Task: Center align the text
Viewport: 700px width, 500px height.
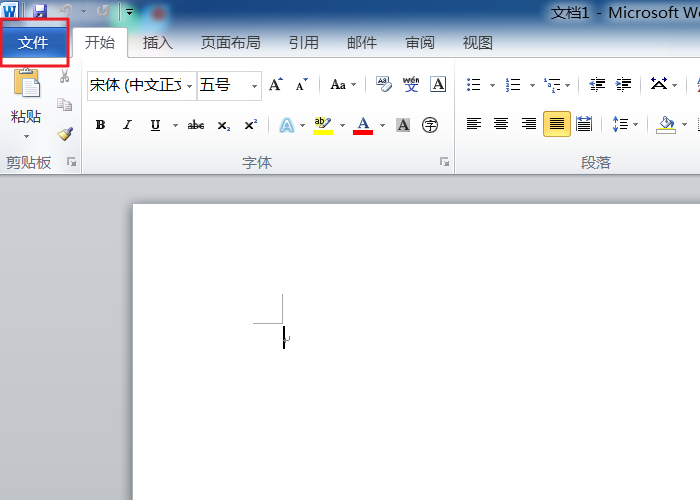Action: (x=501, y=124)
